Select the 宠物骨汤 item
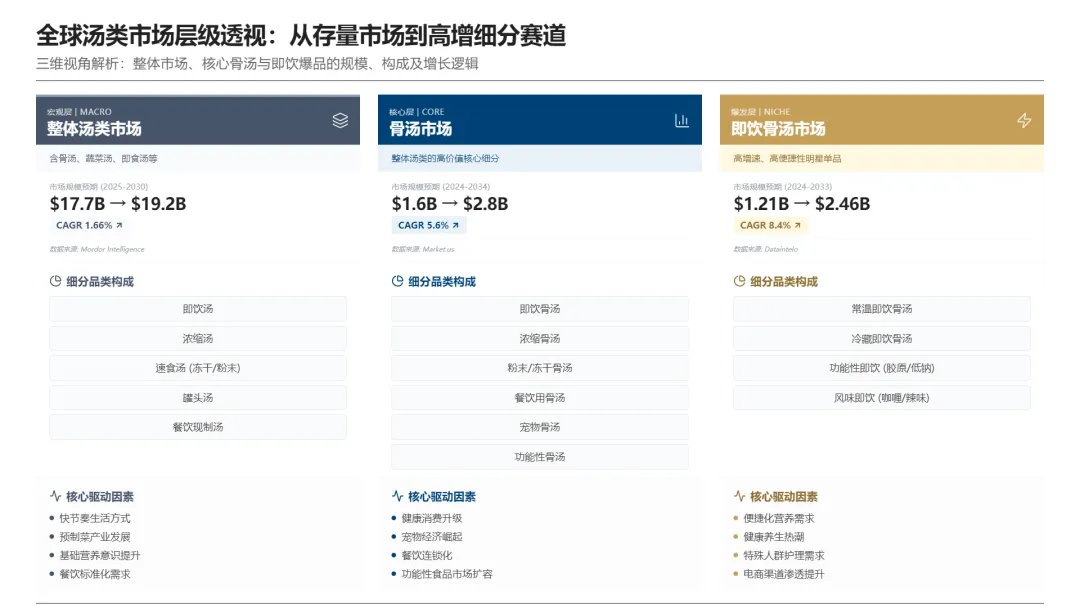 (x=541, y=427)
